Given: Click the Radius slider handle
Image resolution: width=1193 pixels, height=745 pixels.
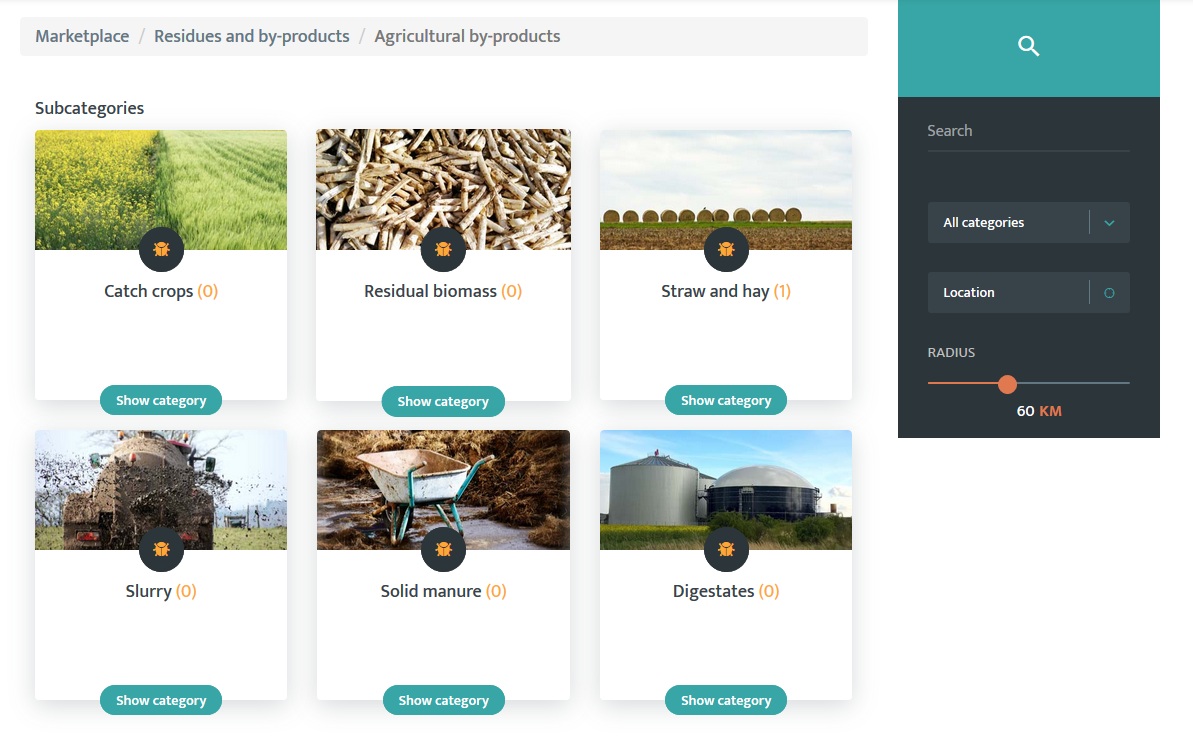Looking at the screenshot, I should 1007,384.
